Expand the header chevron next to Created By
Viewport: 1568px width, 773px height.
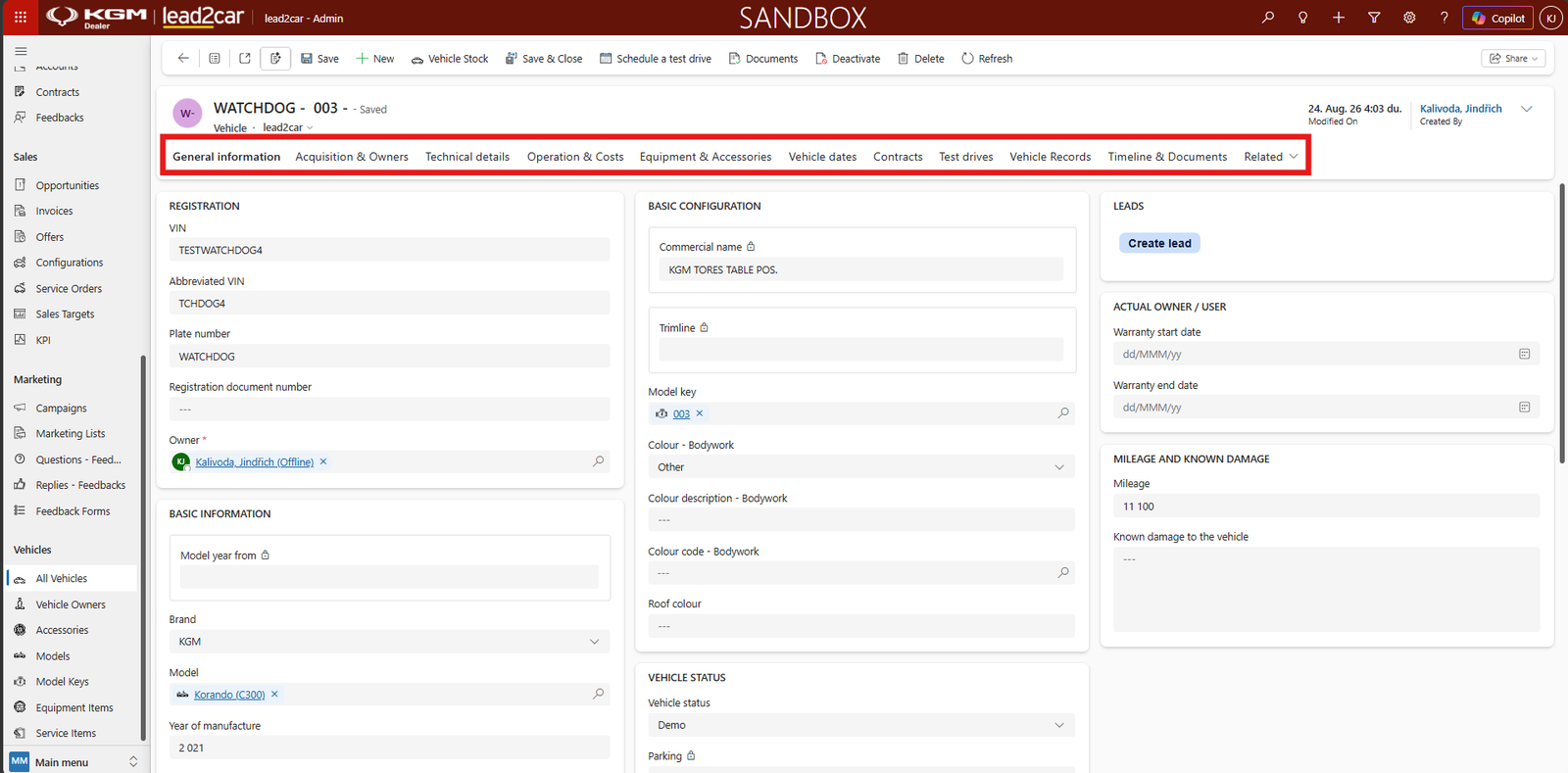[1527, 109]
